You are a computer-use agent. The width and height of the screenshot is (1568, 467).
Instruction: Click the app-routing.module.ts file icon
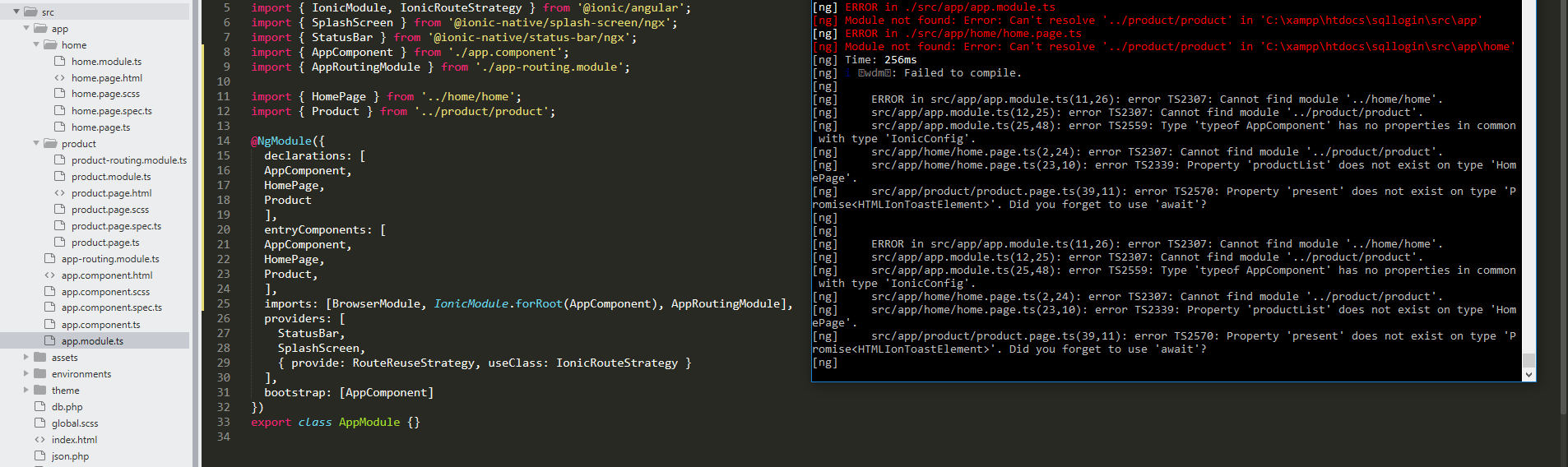[50, 258]
